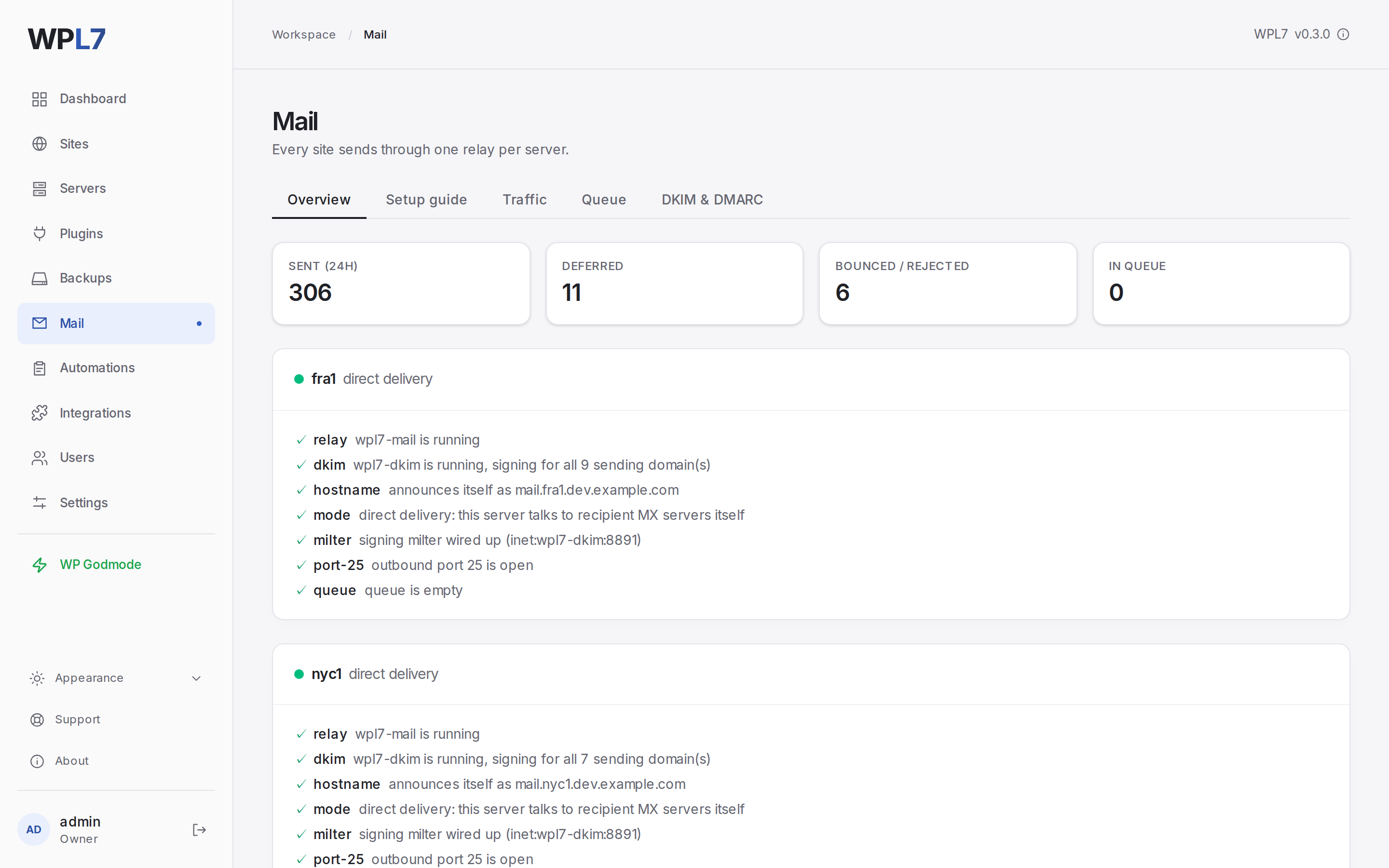Viewport: 1389px width, 868px height.
Task: Open the Traffic tab
Action: (524, 200)
